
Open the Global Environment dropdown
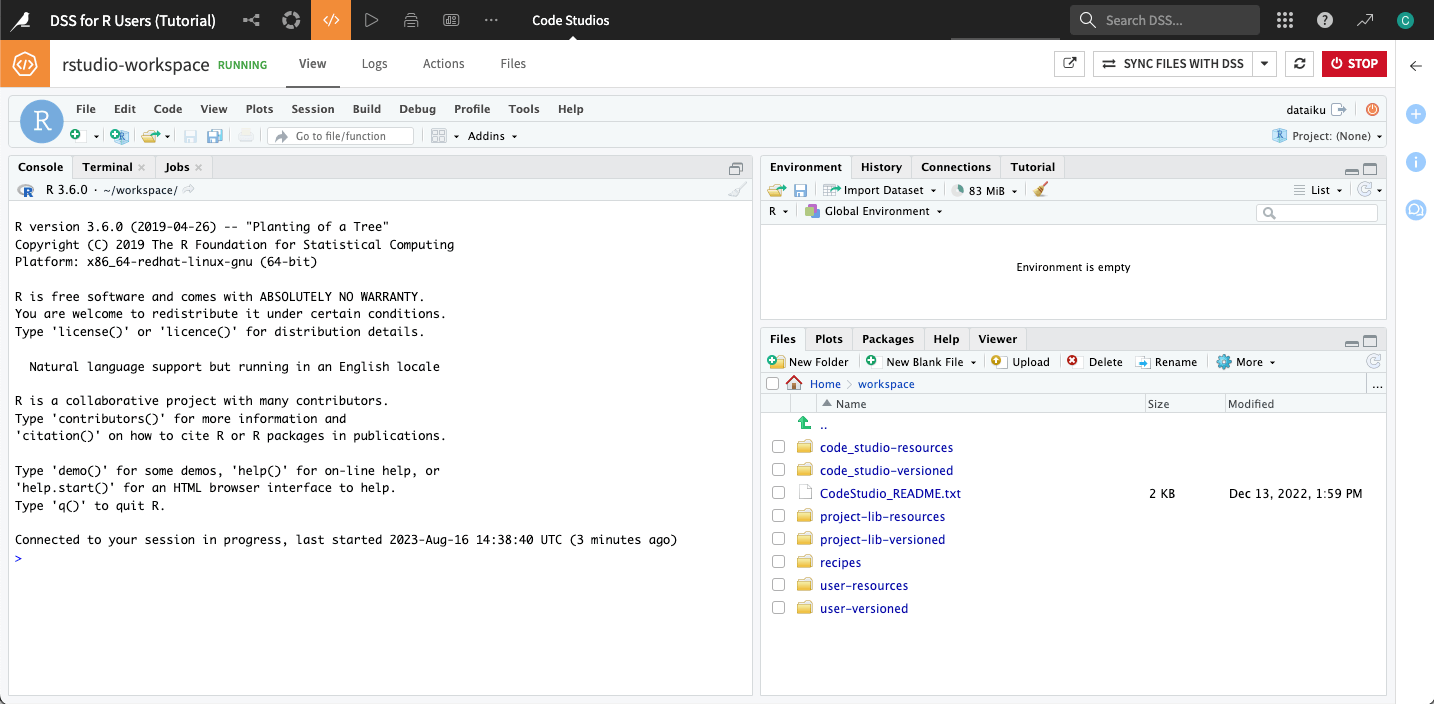coord(872,211)
